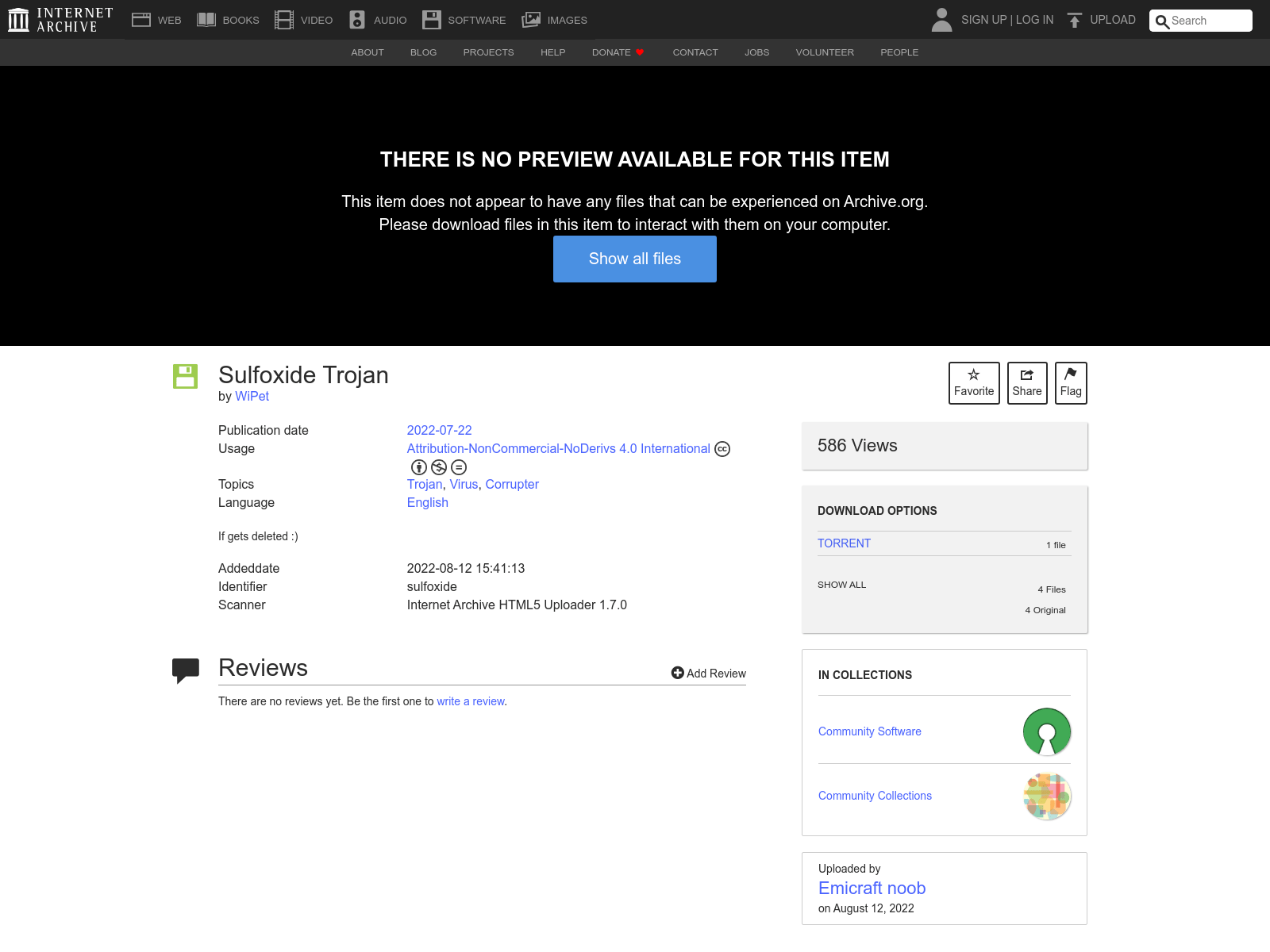Open the Emicraft noob uploader profile

[872, 889]
